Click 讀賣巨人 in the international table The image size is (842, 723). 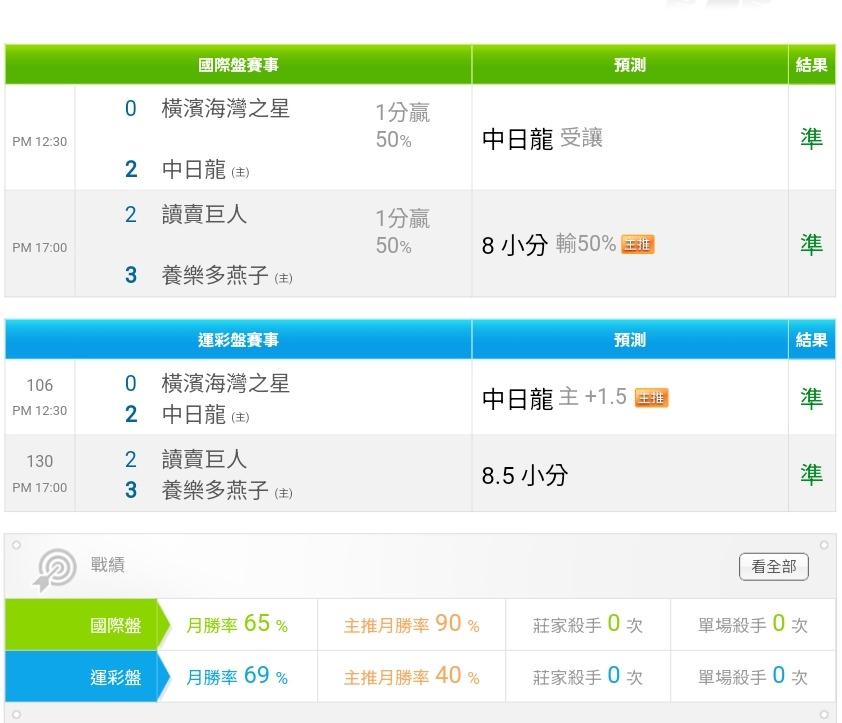point(204,214)
